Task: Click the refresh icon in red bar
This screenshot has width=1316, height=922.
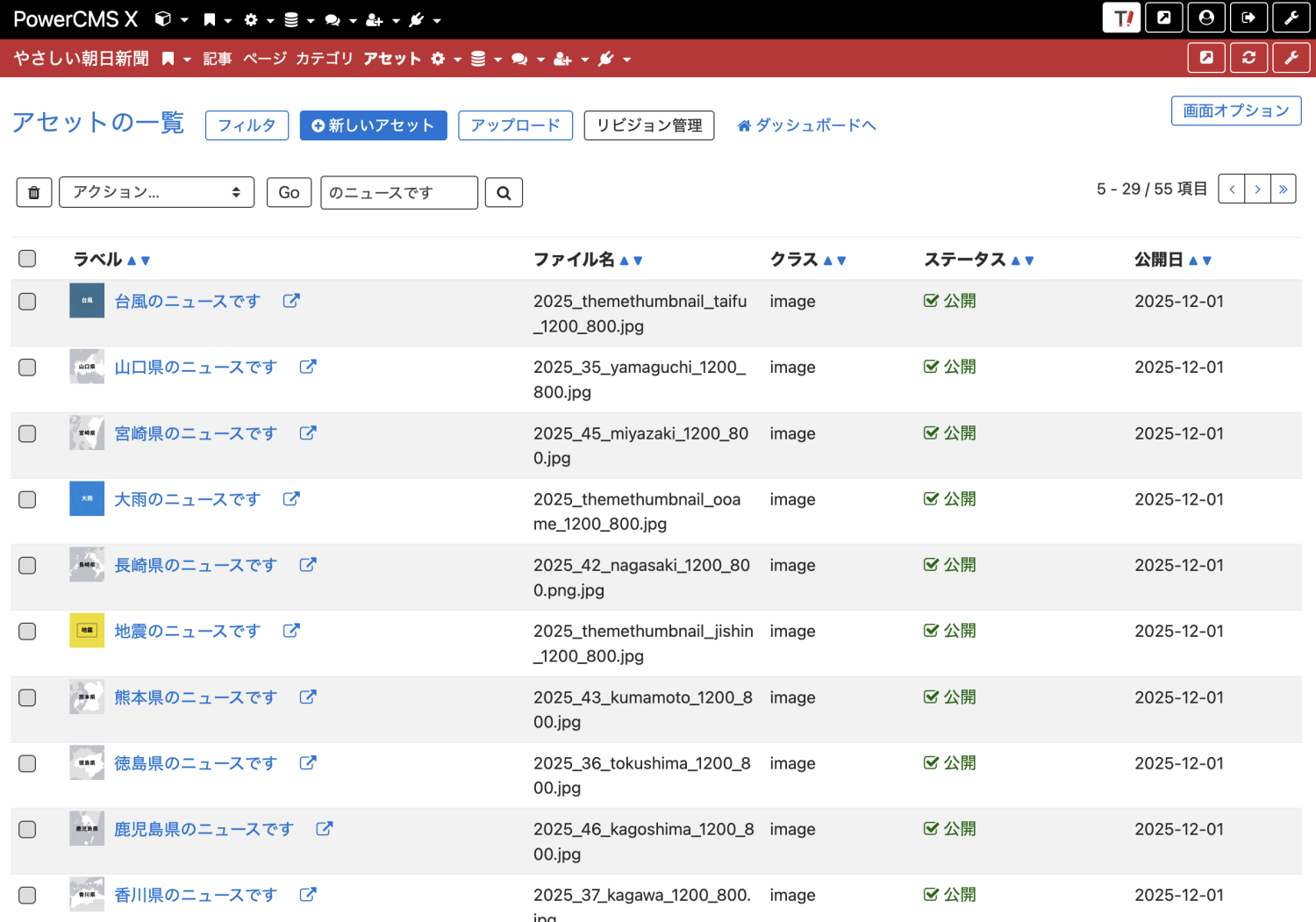Action: (x=1248, y=58)
